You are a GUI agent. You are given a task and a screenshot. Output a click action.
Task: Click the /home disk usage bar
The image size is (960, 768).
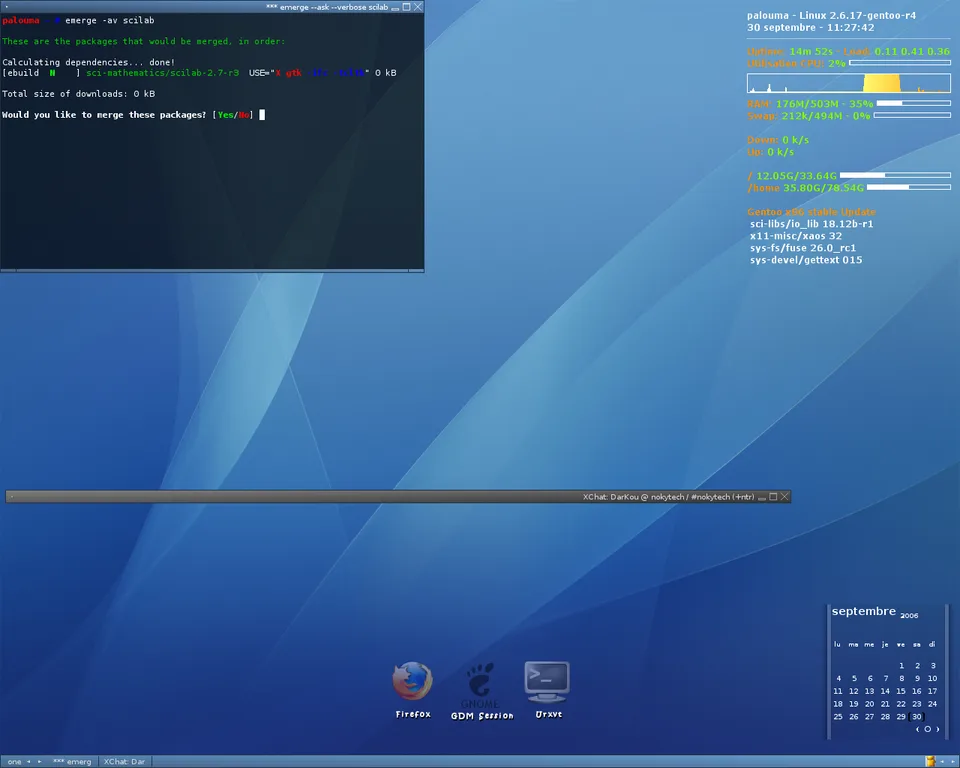909,187
